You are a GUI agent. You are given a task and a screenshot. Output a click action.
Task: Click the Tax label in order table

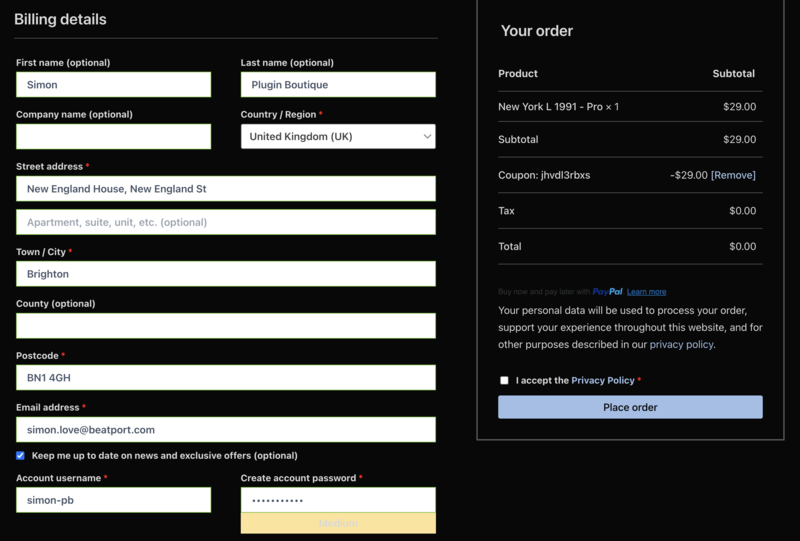pyautogui.click(x=506, y=211)
